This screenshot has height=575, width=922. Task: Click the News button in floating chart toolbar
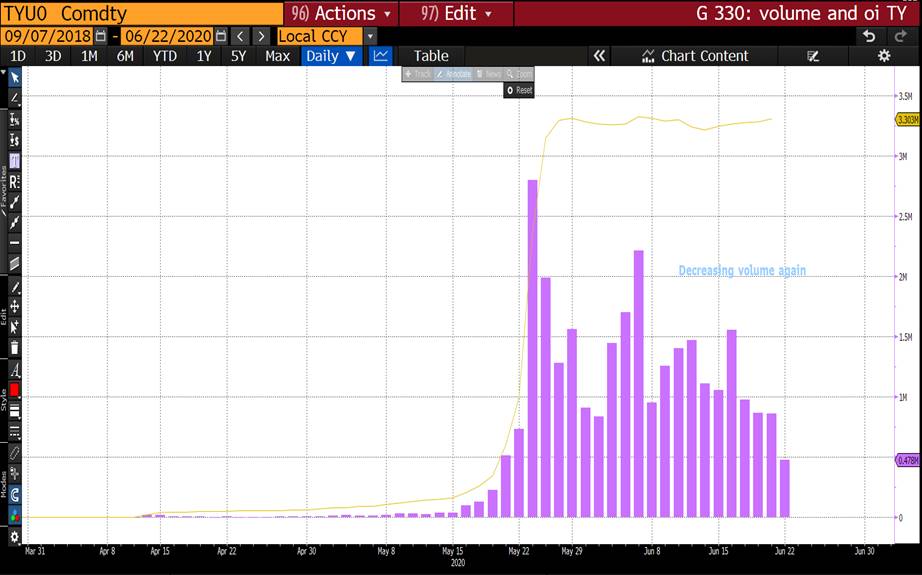coord(489,74)
